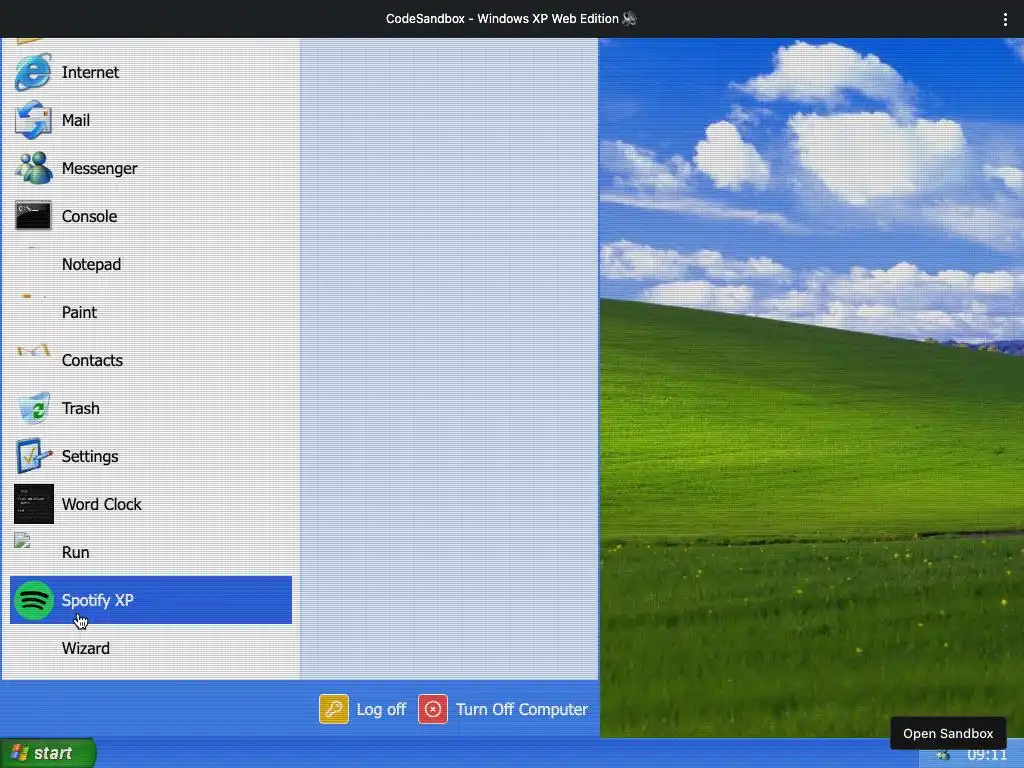Screen dimensions: 1024x768
Task: Click the Trash recycle bin icon
Action: (33, 408)
